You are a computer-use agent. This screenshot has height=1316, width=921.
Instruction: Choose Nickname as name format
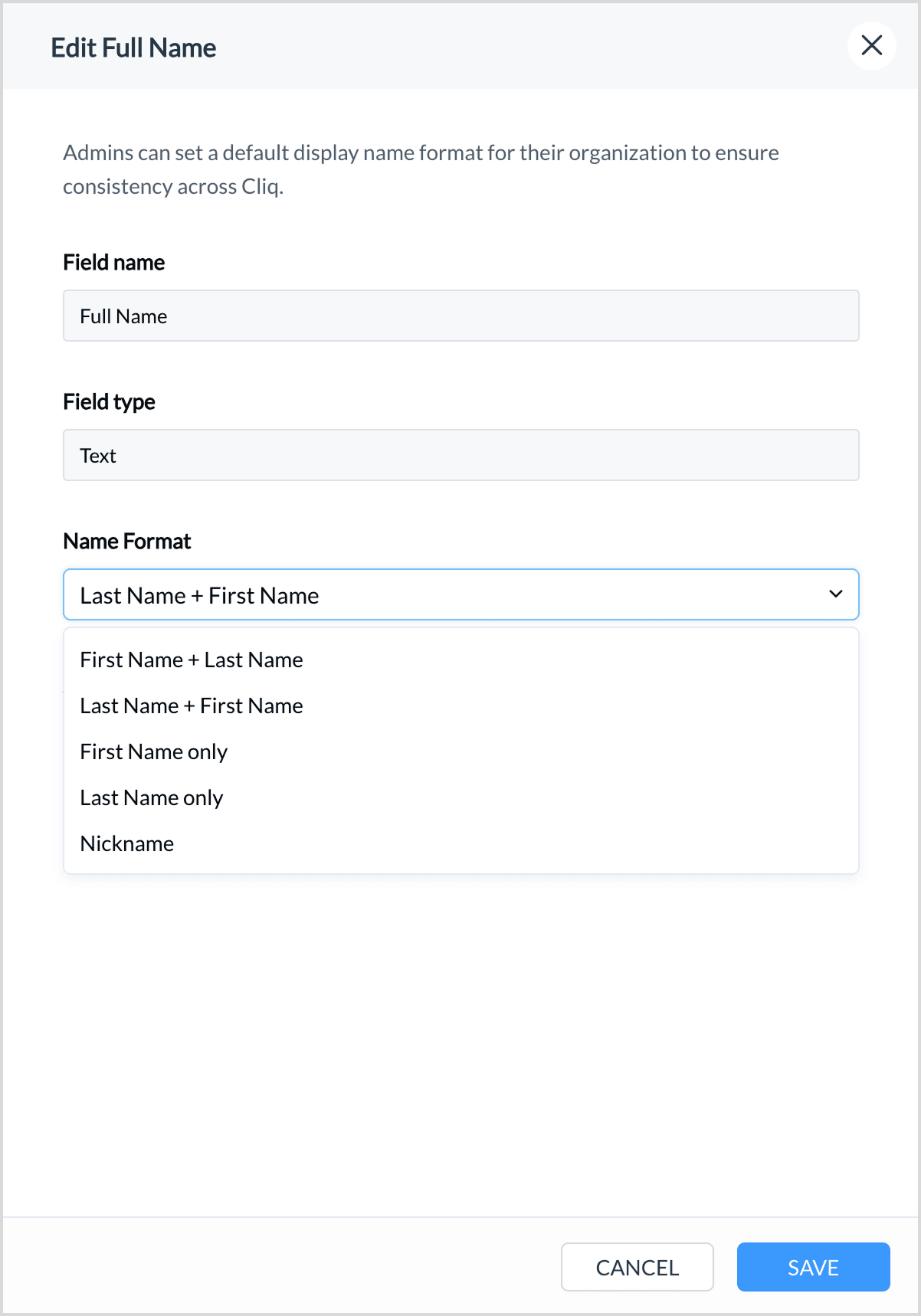coord(460,843)
